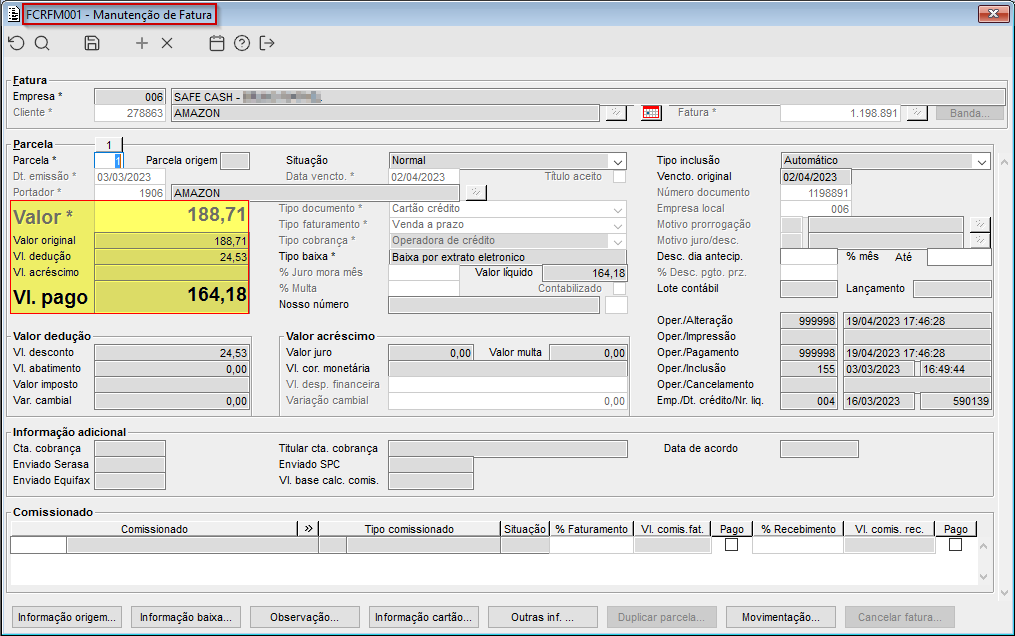Open Informação origem button
The image size is (1015, 636).
coord(68,617)
